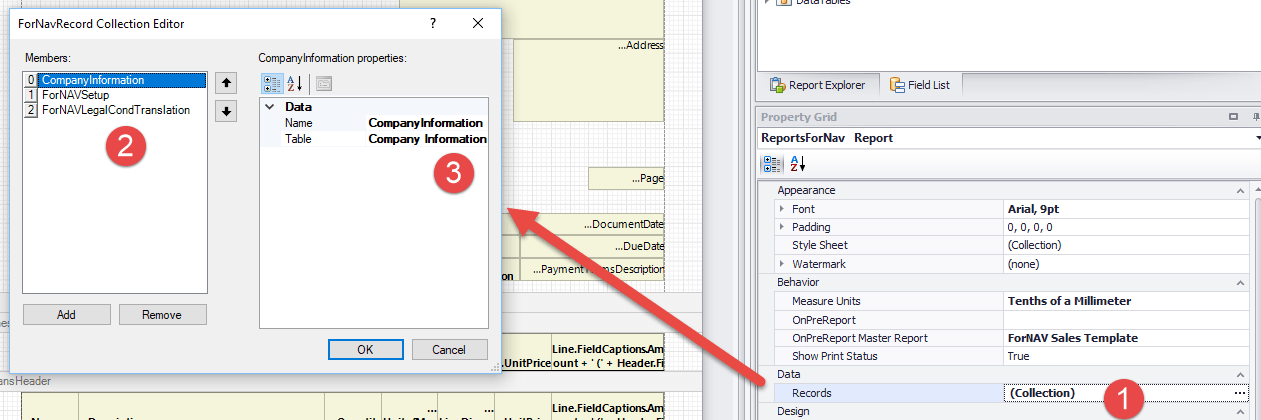Switch to the Field List tab

click(920, 85)
